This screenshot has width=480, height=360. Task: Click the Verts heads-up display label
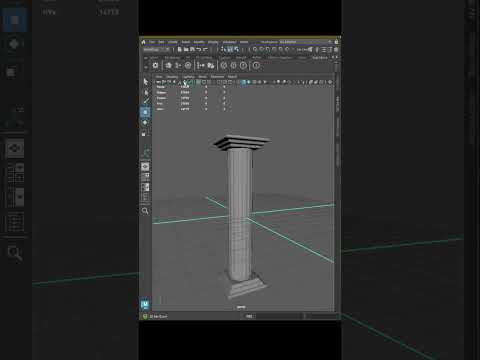[x=161, y=87]
